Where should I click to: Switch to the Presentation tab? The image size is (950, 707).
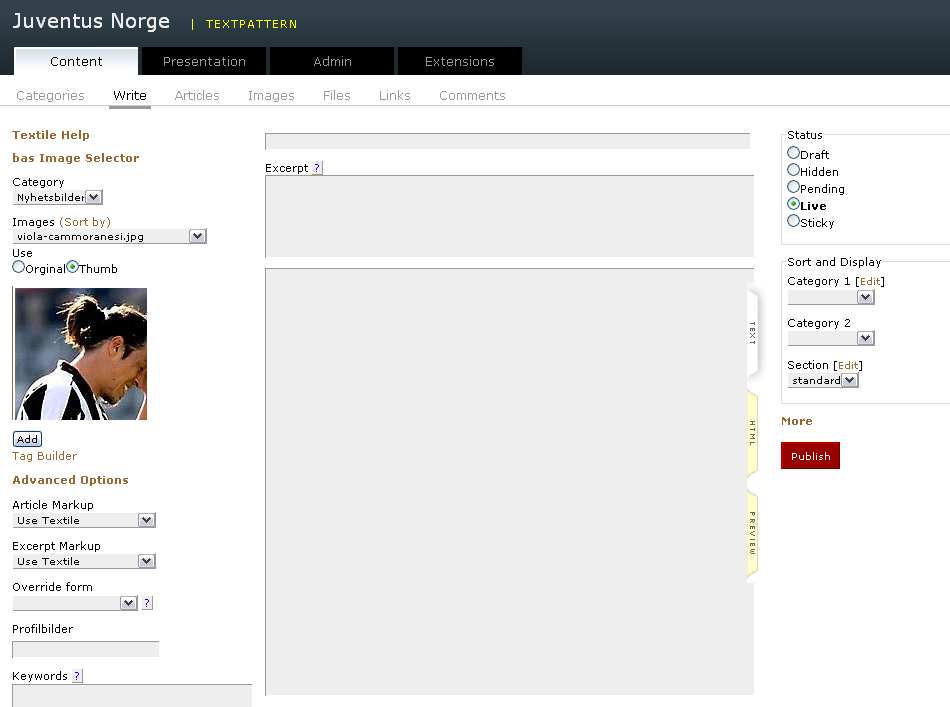(x=204, y=61)
